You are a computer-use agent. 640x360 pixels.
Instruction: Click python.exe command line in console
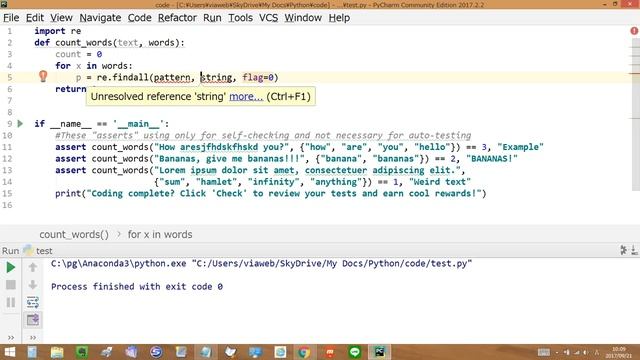[261, 264]
